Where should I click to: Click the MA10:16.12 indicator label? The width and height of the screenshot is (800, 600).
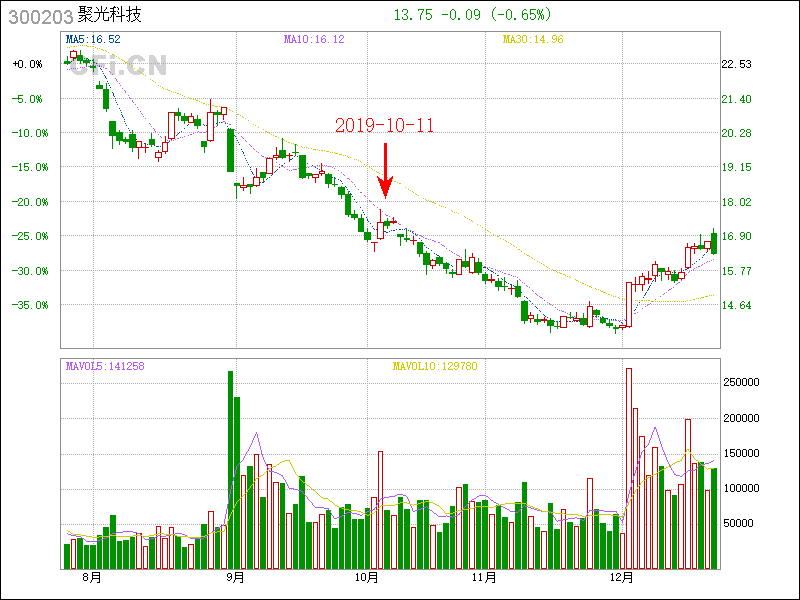coord(314,39)
